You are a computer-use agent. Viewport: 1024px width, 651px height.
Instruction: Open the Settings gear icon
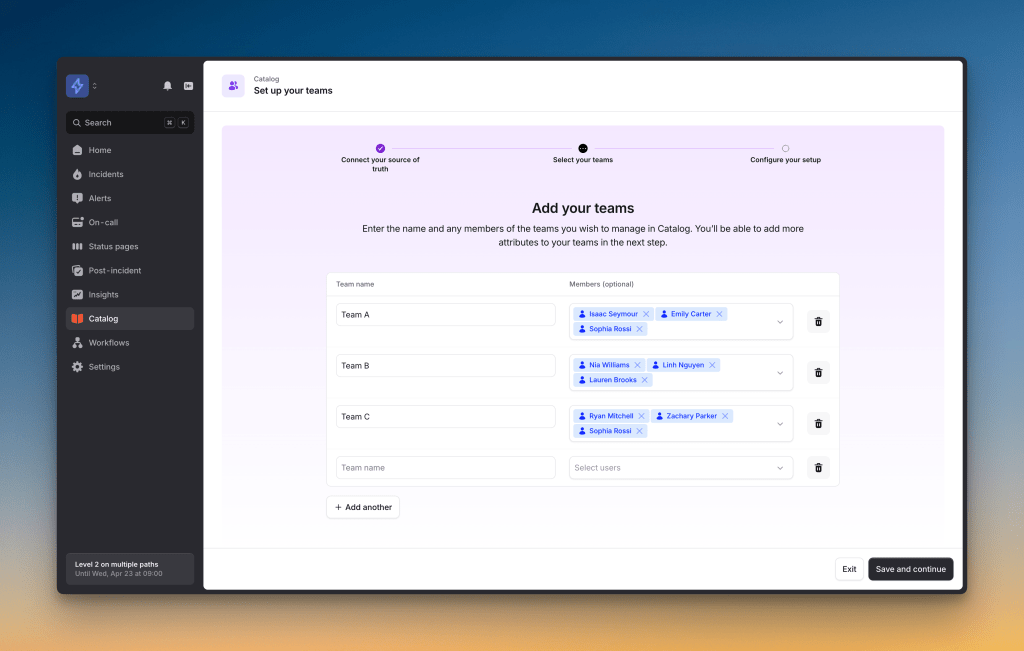(76, 366)
